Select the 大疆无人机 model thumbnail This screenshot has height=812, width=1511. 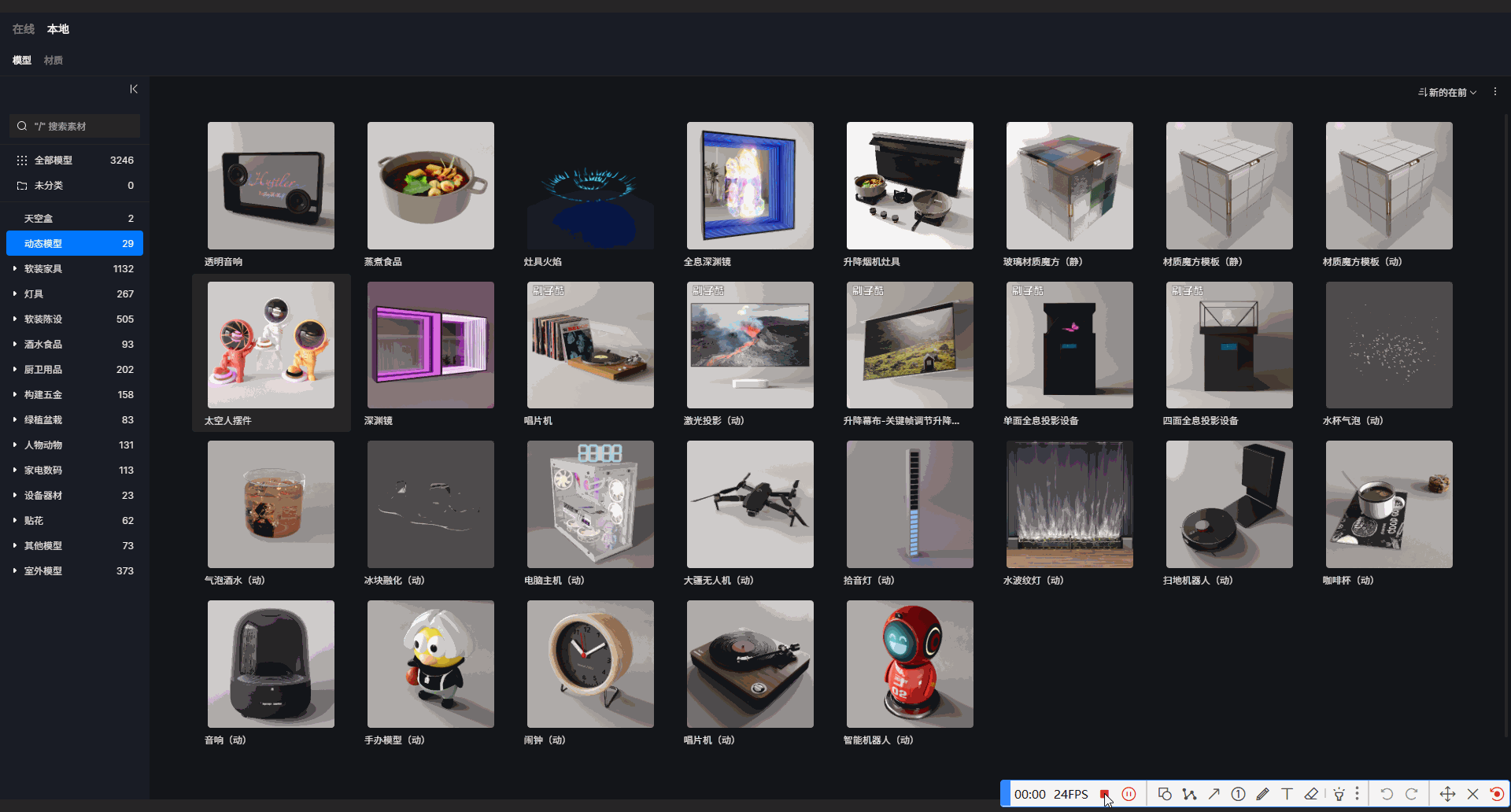click(x=750, y=504)
